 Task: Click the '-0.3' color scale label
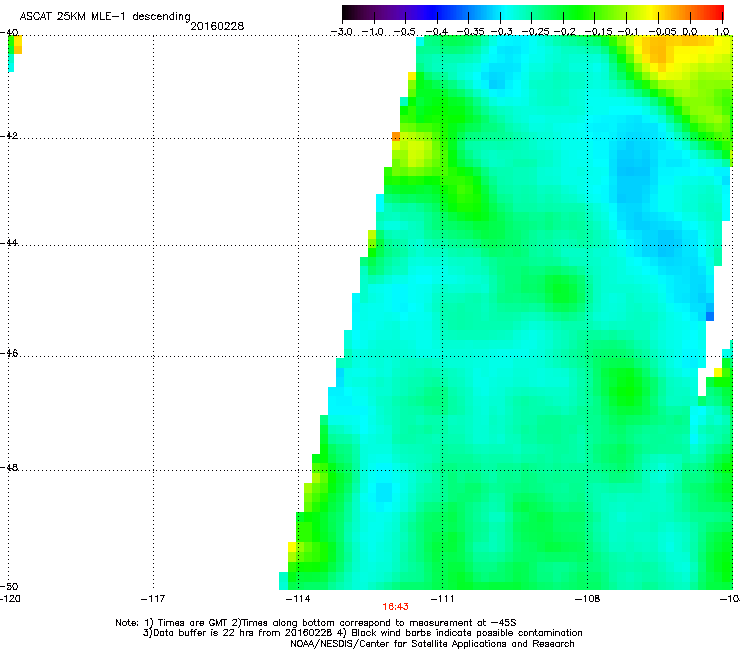click(502, 32)
